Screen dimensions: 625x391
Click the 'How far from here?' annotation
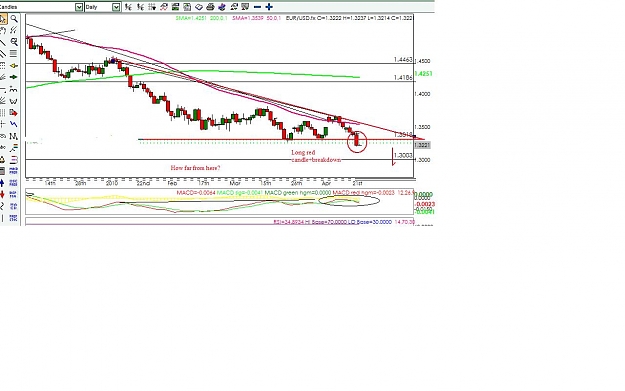(x=195, y=168)
